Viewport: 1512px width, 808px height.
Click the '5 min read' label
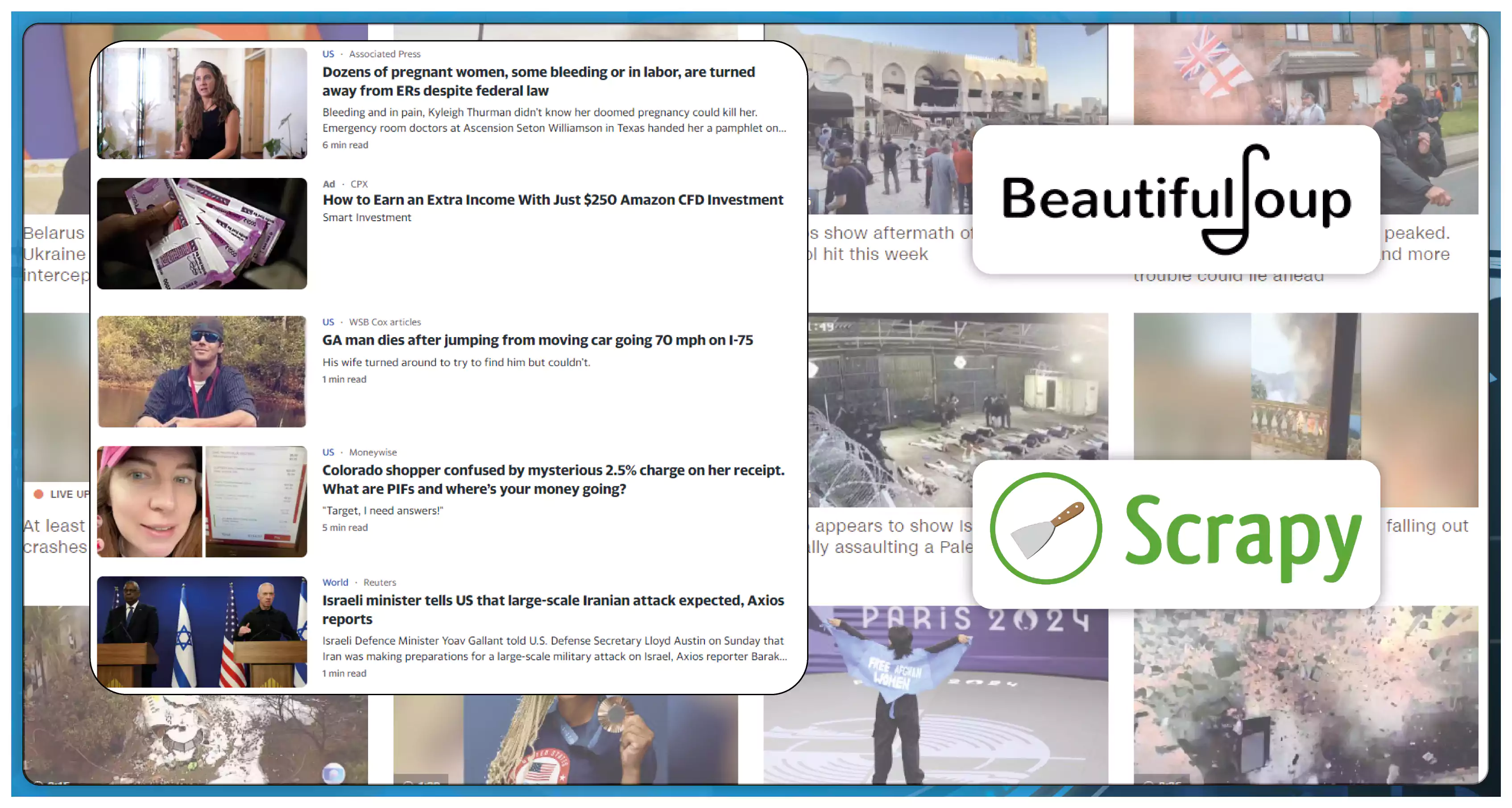345,528
